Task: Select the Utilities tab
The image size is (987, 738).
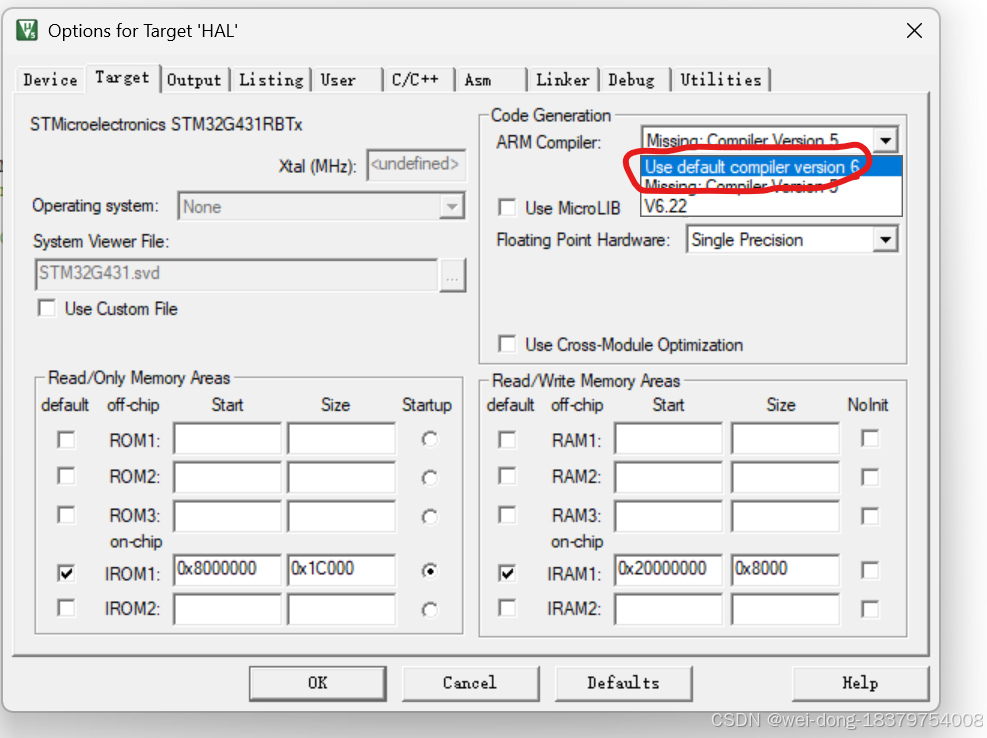Action: [721, 80]
